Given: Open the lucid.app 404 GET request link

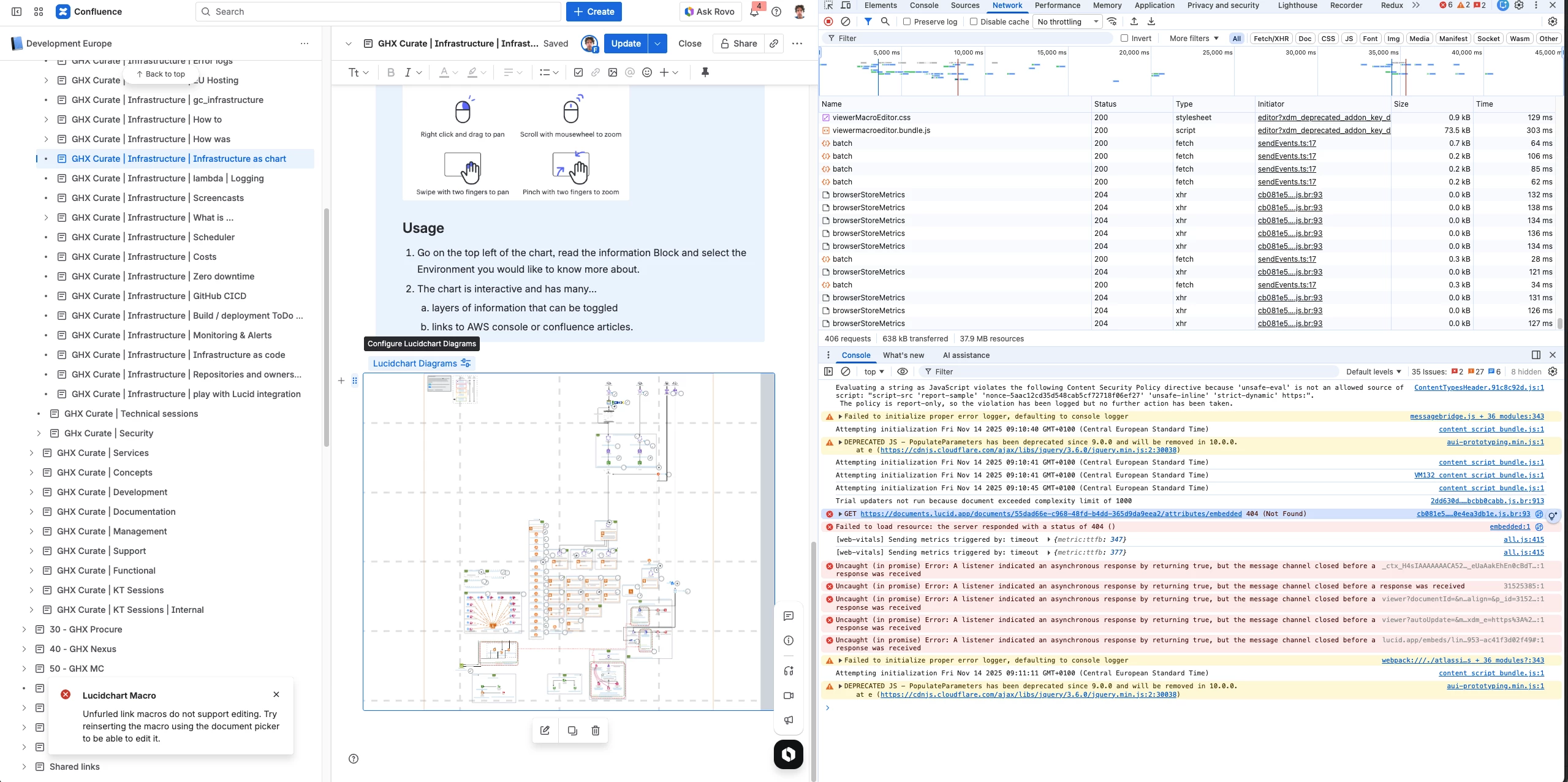Looking at the screenshot, I should point(1050,514).
